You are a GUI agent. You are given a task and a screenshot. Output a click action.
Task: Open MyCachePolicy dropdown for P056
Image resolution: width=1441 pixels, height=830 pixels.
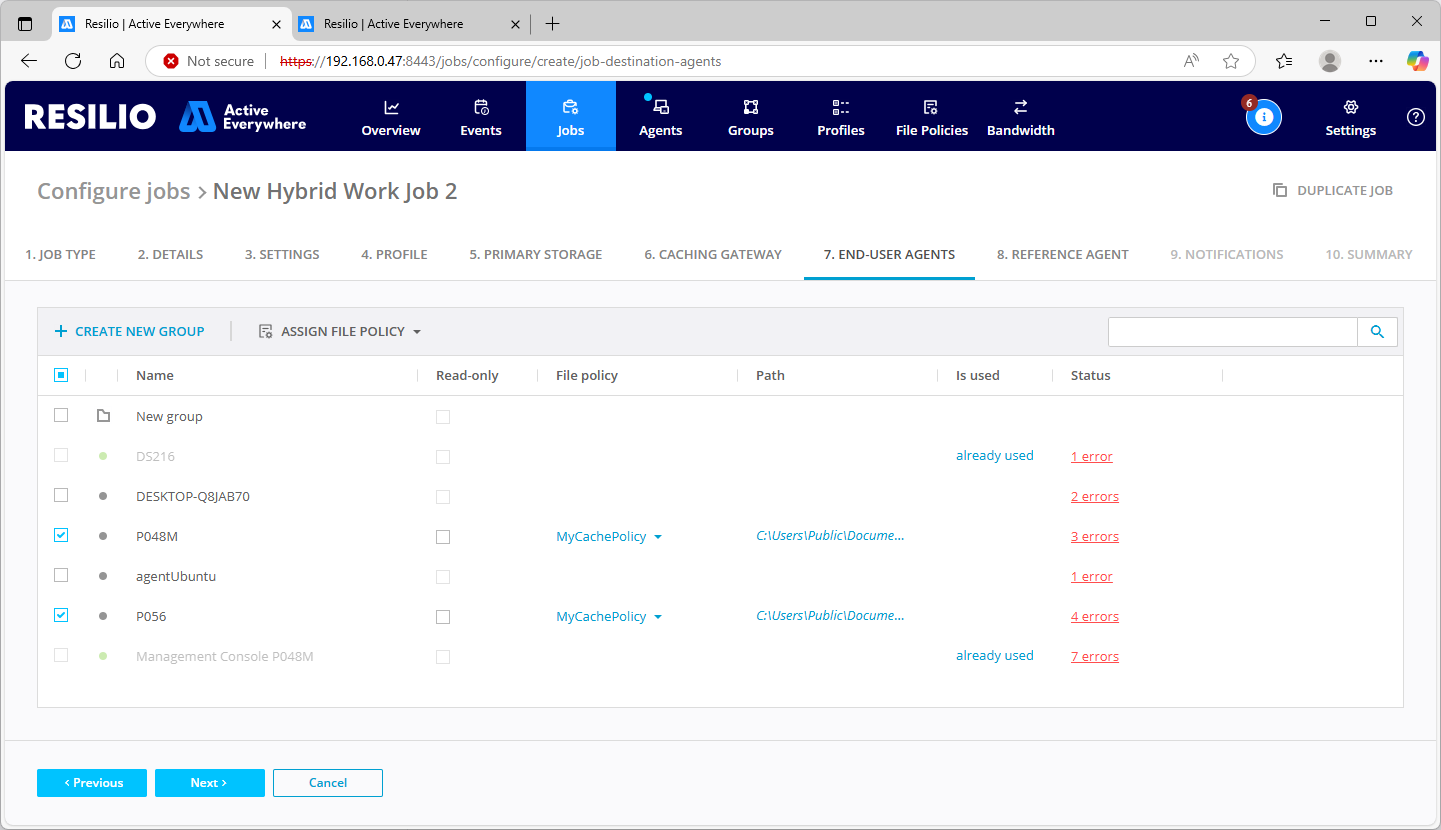click(x=609, y=616)
